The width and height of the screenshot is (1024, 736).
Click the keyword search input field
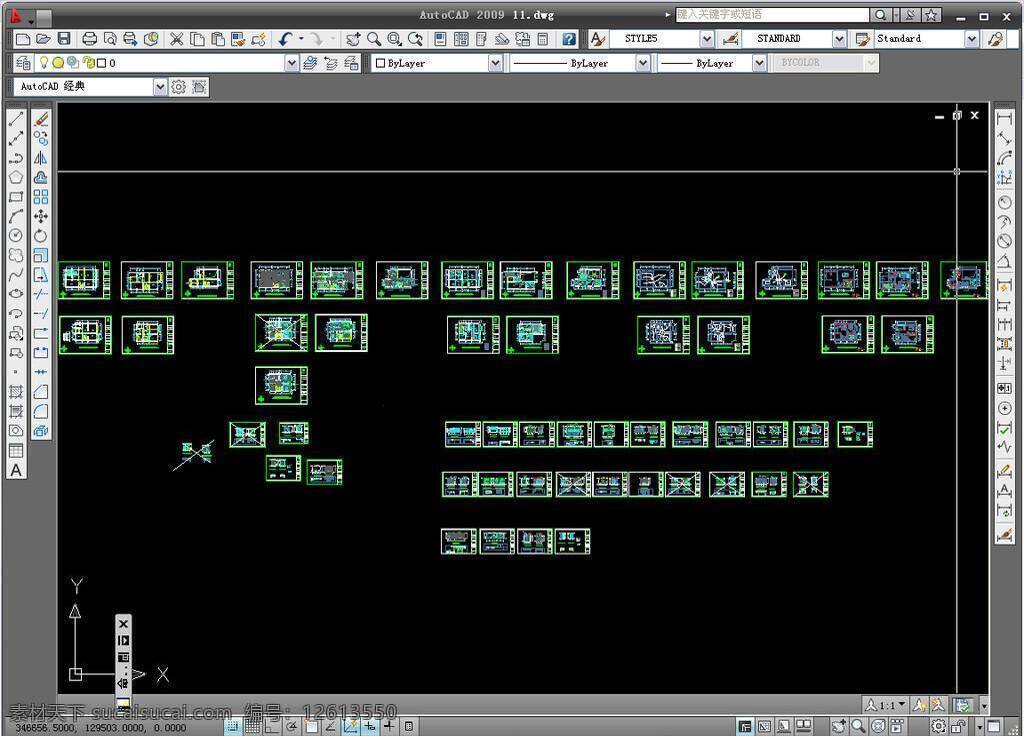[x=772, y=14]
